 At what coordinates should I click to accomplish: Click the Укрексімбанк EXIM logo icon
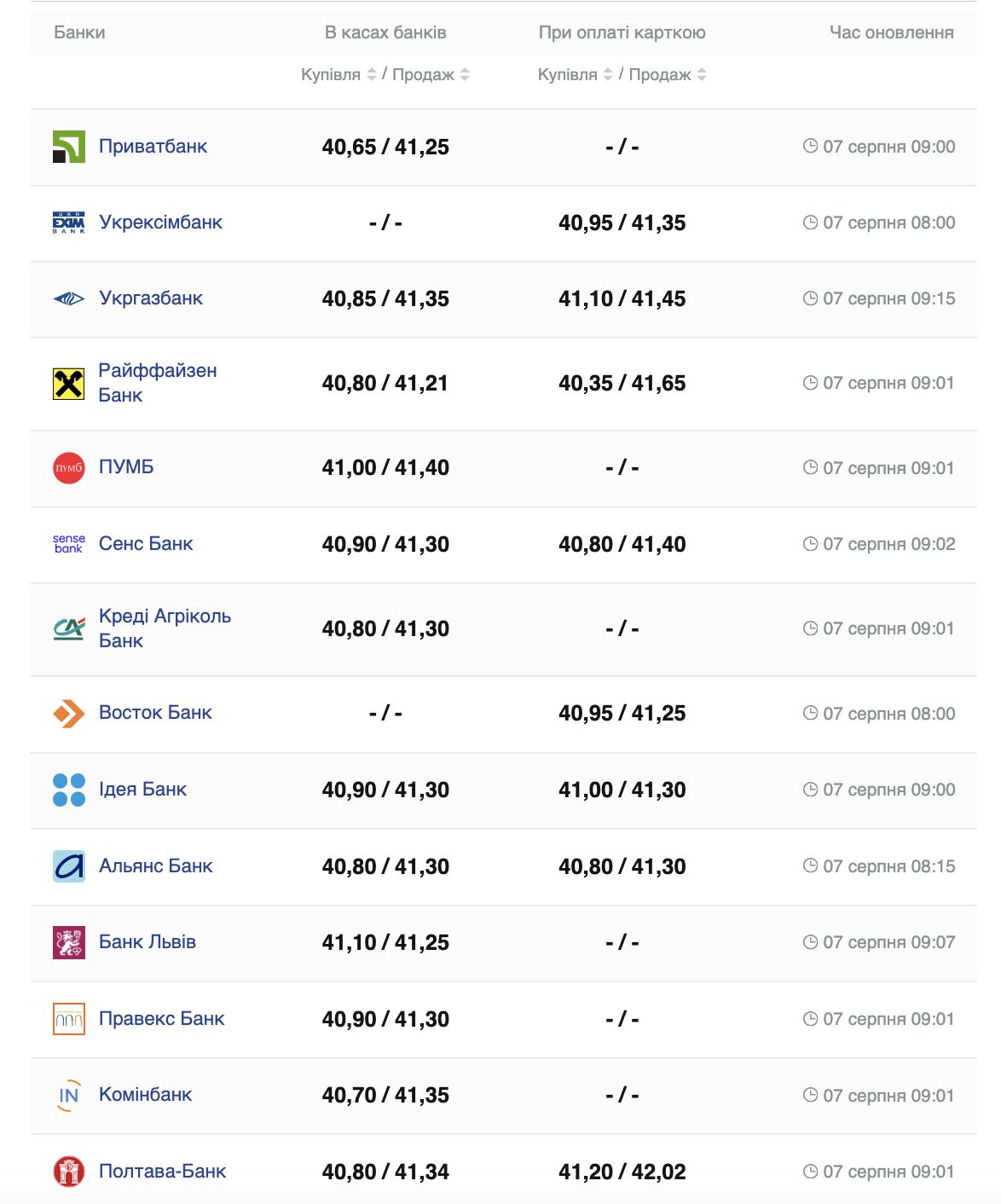pos(68,223)
